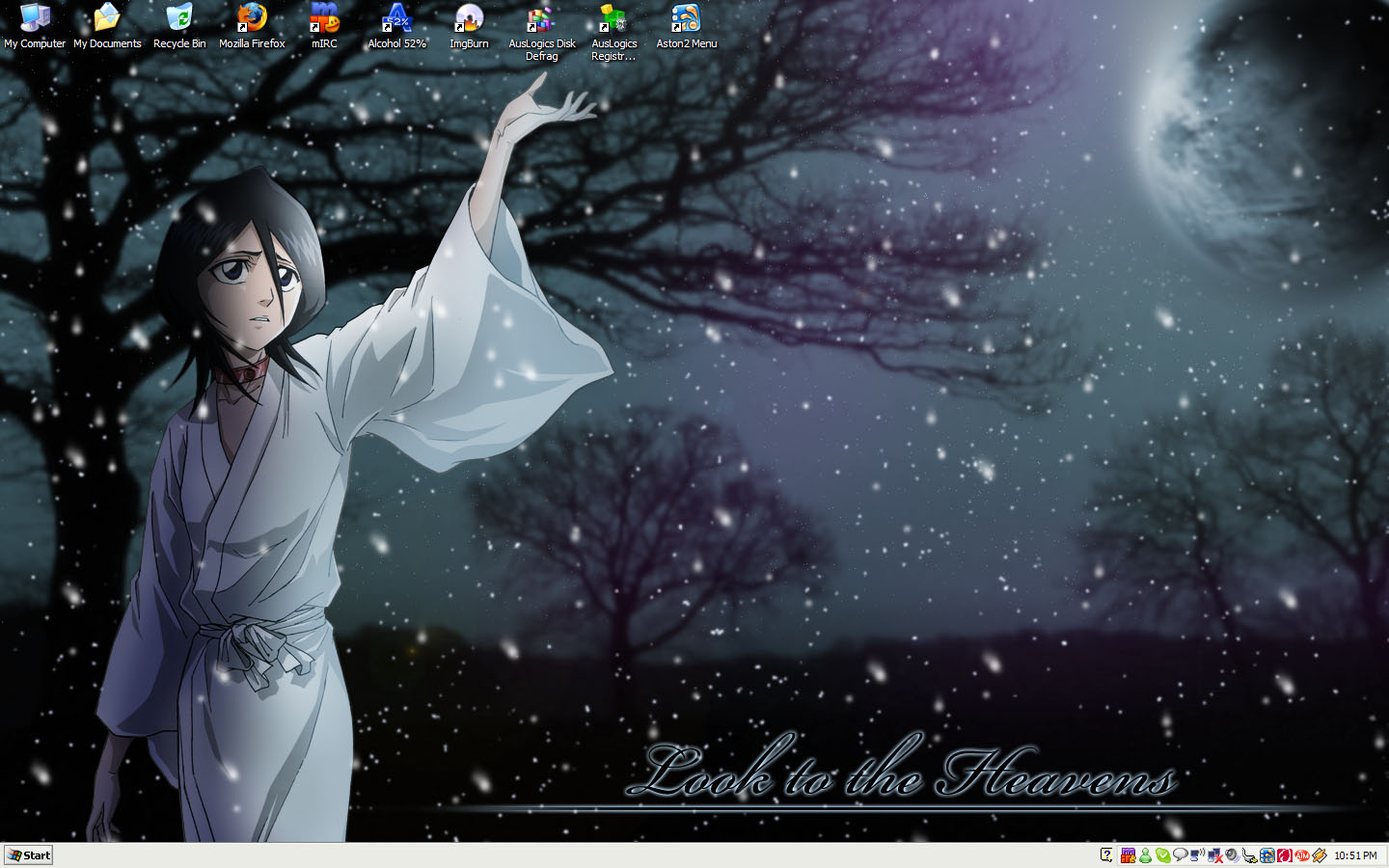Select the Recycle Bin icon
Viewport: 1389px width, 868px height.
179,19
